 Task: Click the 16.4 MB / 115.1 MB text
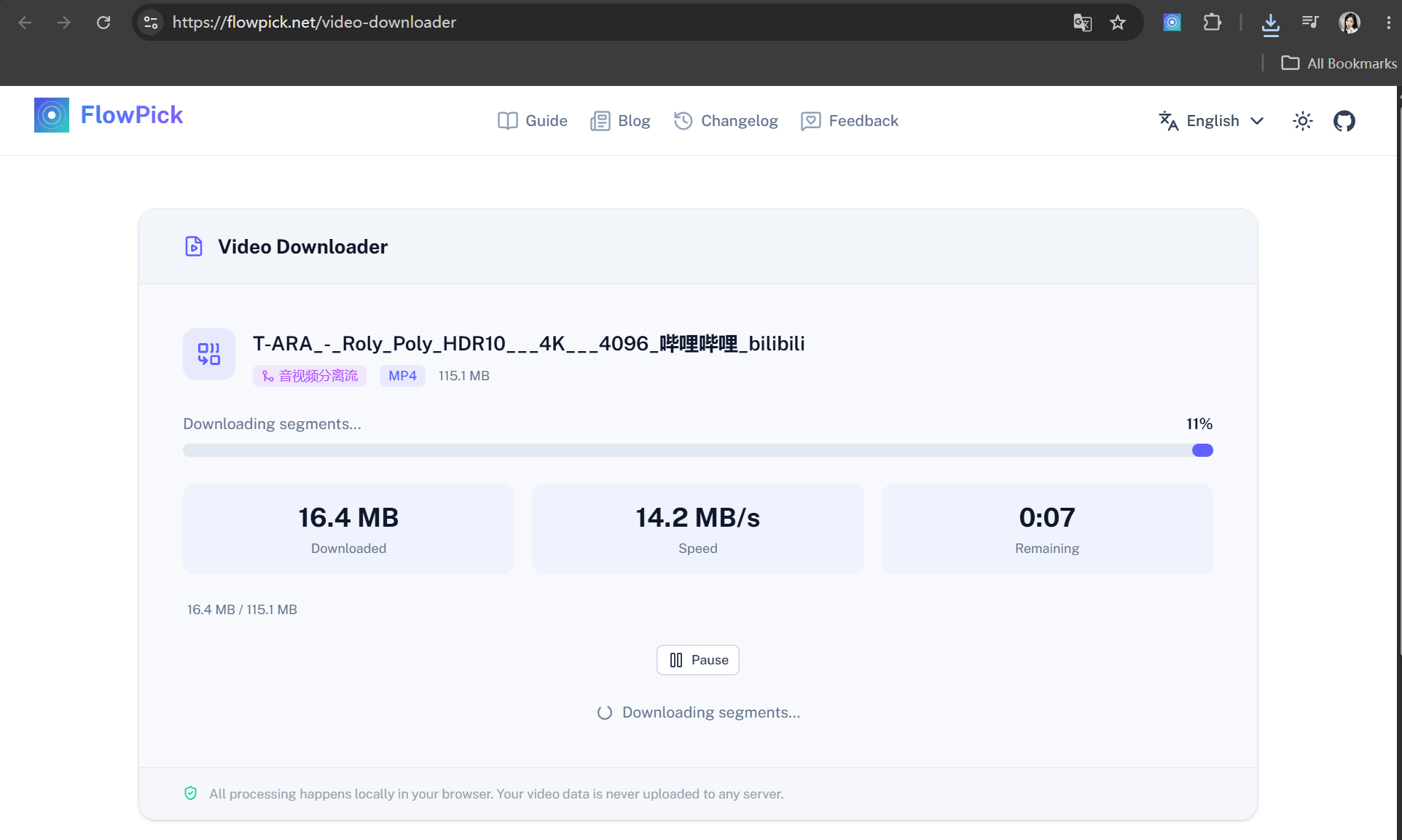point(242,610)
